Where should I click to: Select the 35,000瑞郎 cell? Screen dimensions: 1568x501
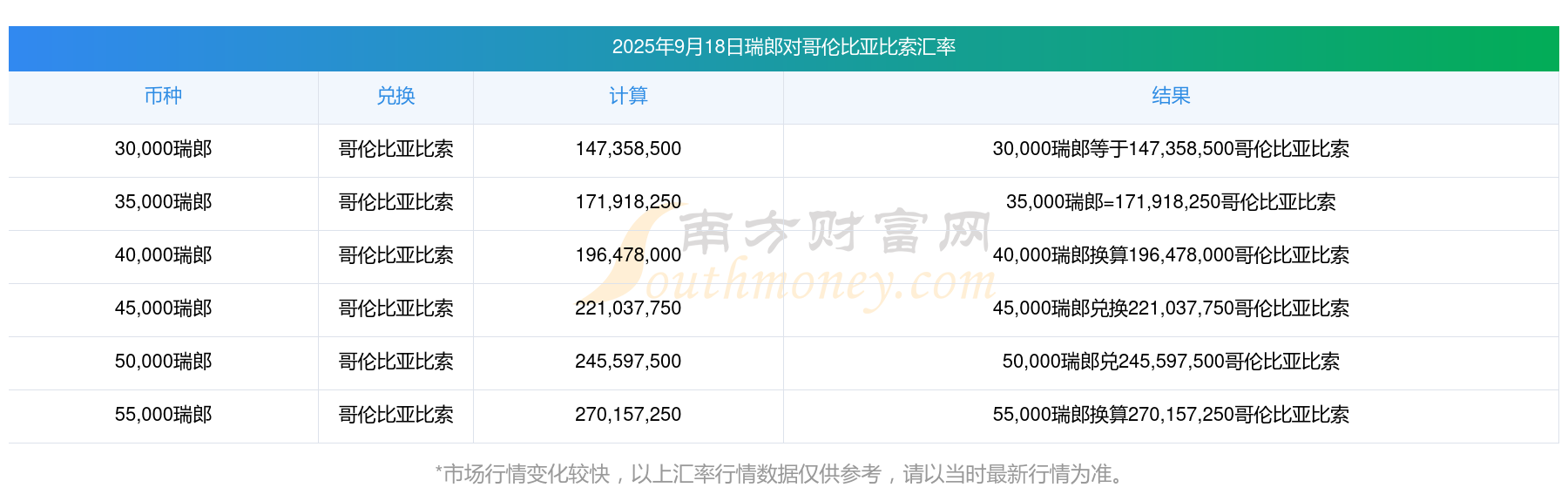pyautogui.click(x=163, y=202)
